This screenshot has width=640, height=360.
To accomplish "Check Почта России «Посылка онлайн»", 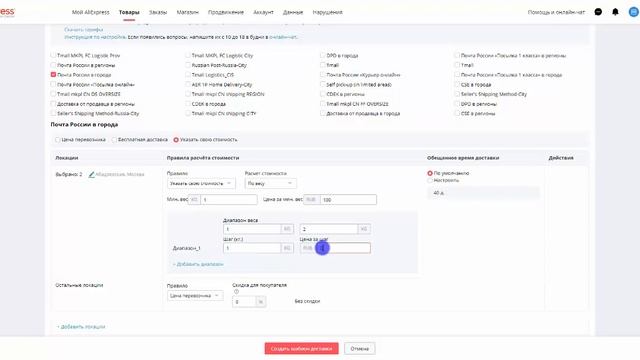I will pos(53,84).
